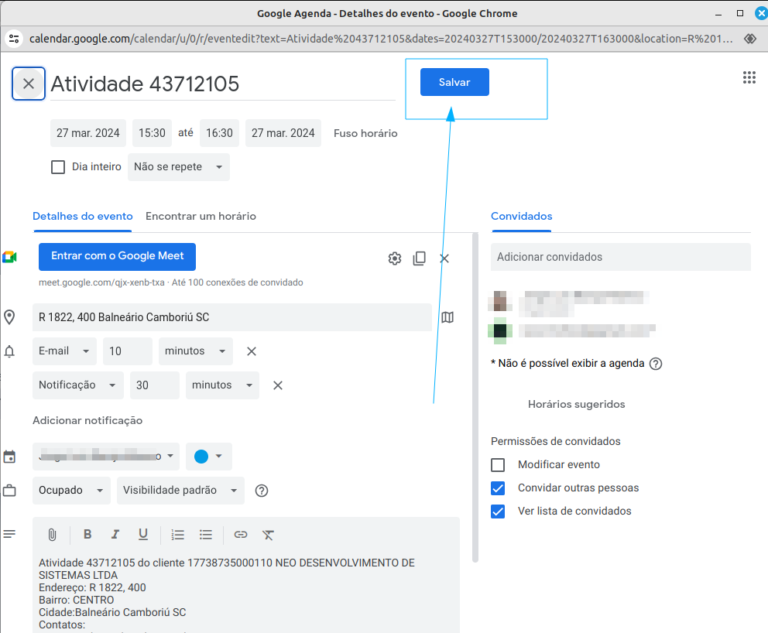Remove the E-mail 10 minutes notification
This screenshot has width=768, height=633.
click(252, 351)
